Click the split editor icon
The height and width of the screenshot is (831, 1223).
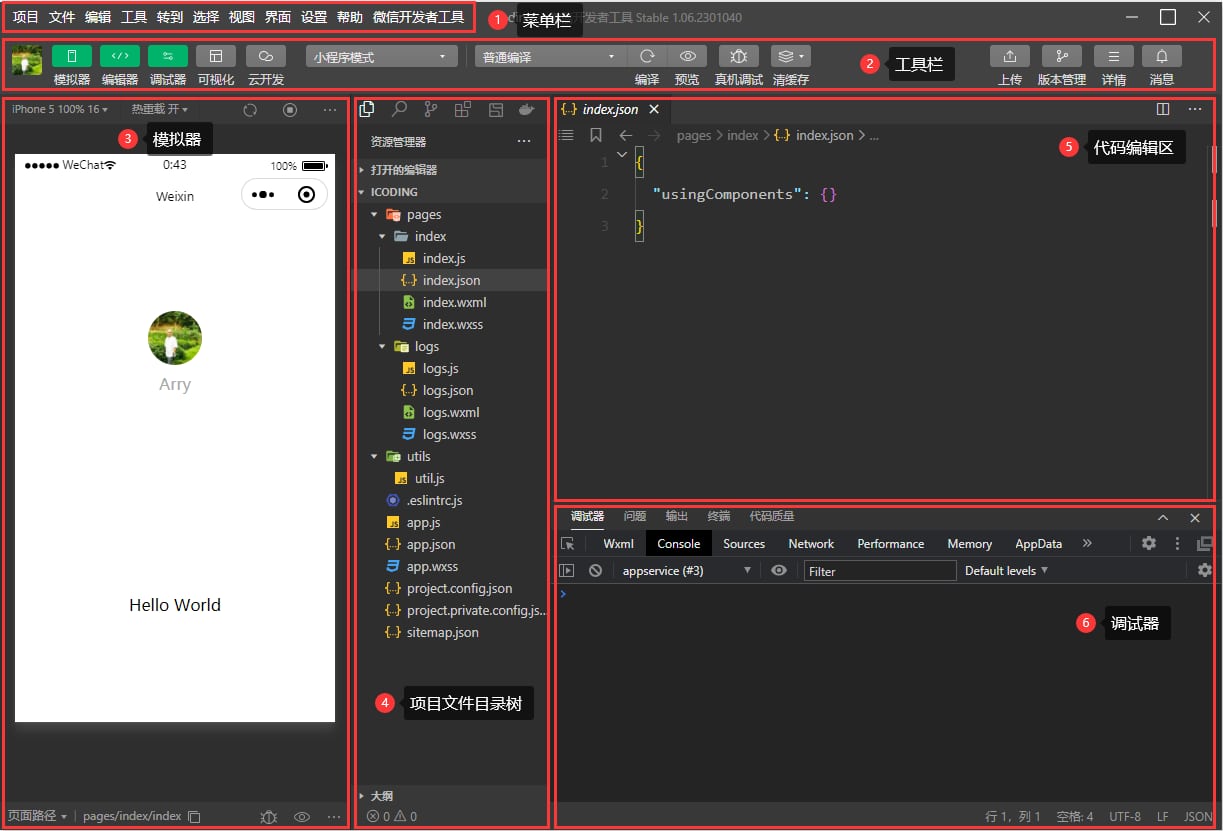1163,109
